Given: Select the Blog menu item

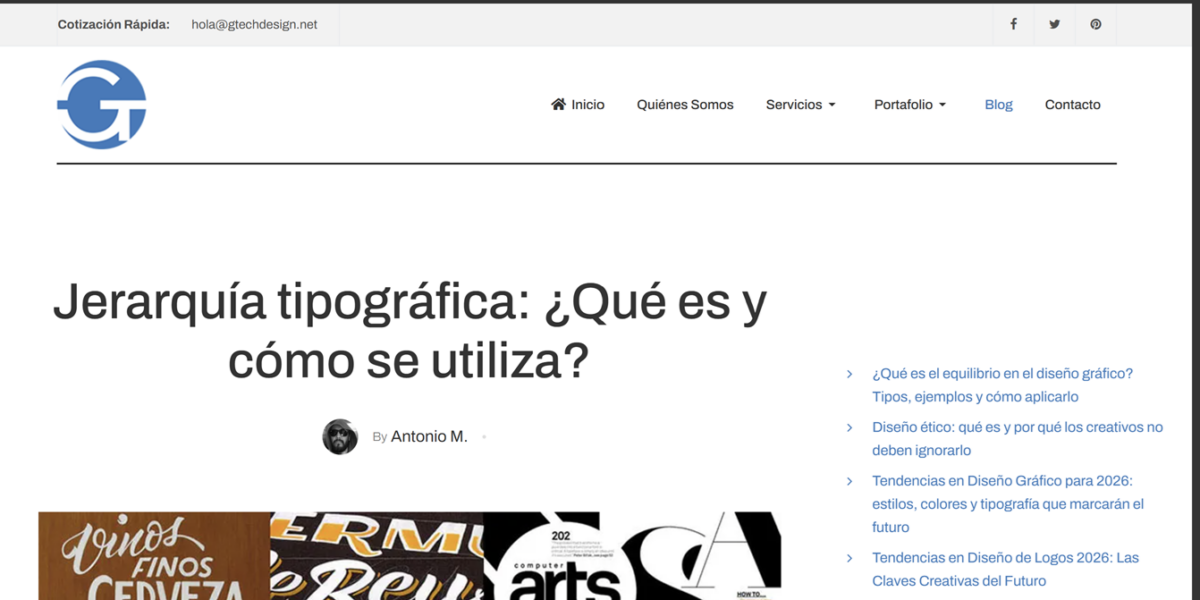Looking at the screenshot, I should 999,105.
